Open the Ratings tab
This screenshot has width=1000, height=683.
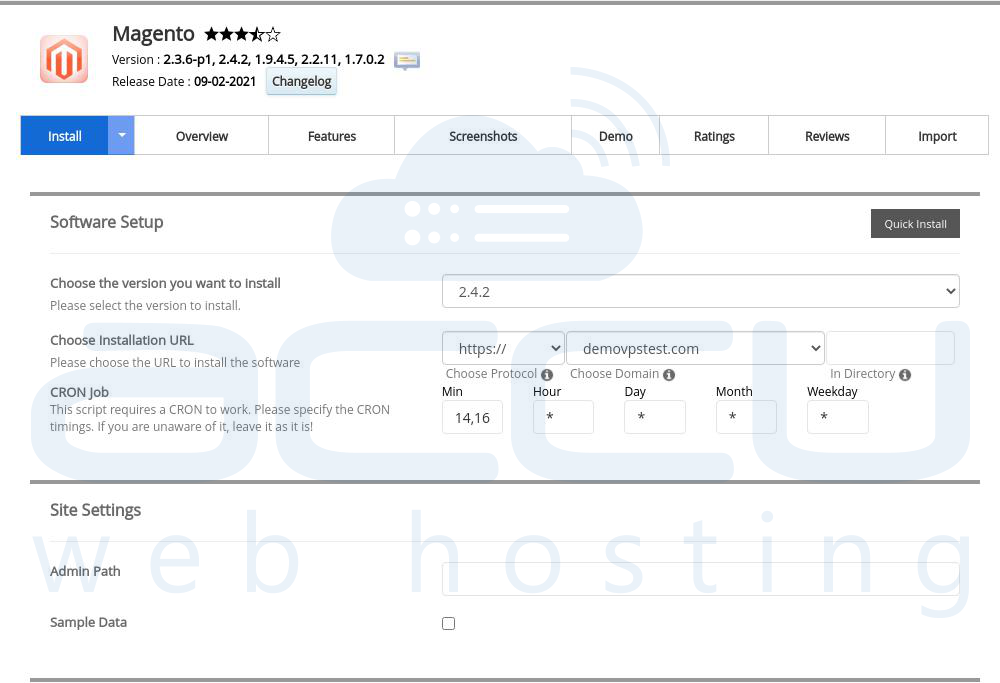(x=714, y=135)
